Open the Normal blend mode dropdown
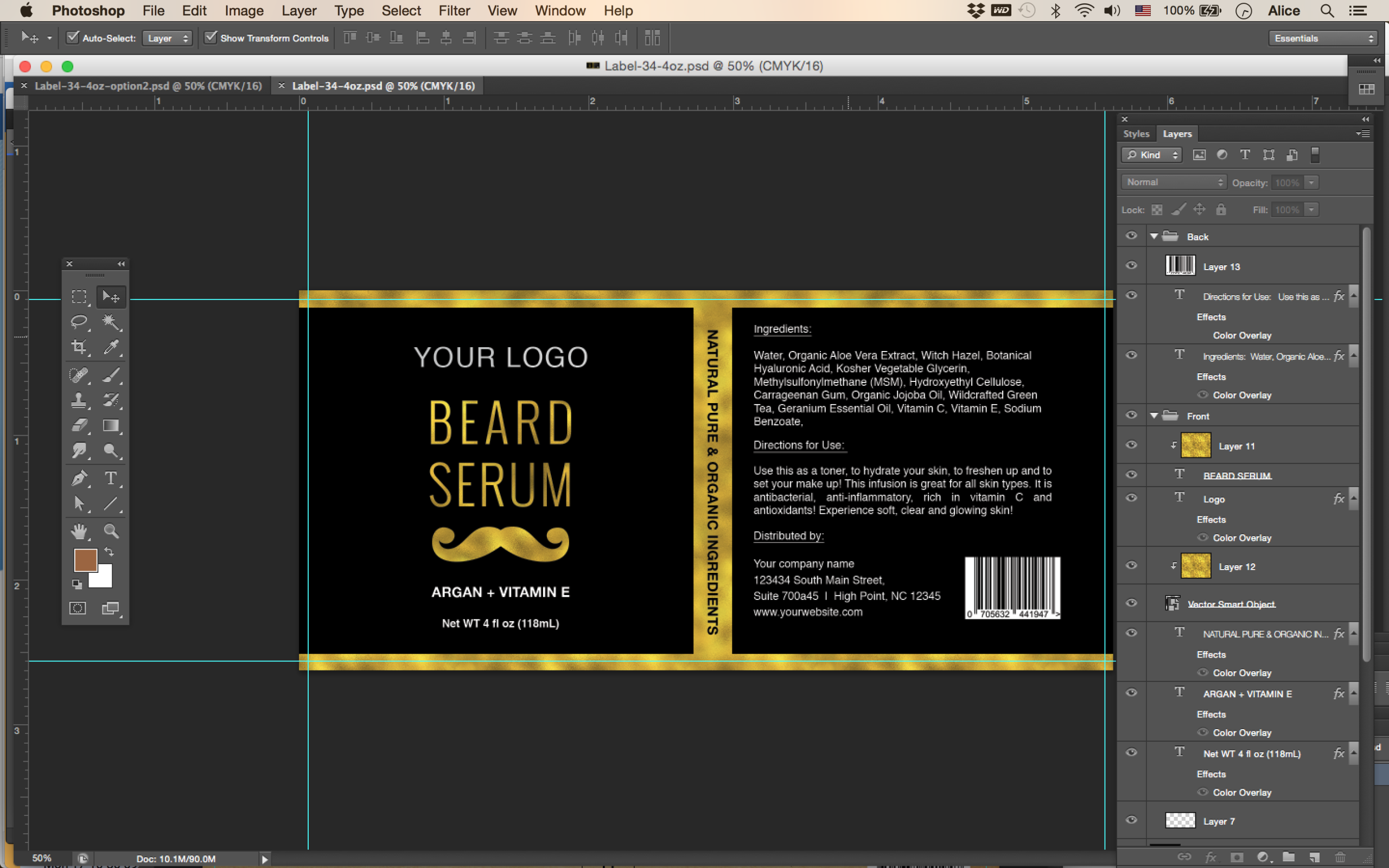The width and height of the screenshot is (1389, 868). pyautogui.click(x=1173, y=182)
